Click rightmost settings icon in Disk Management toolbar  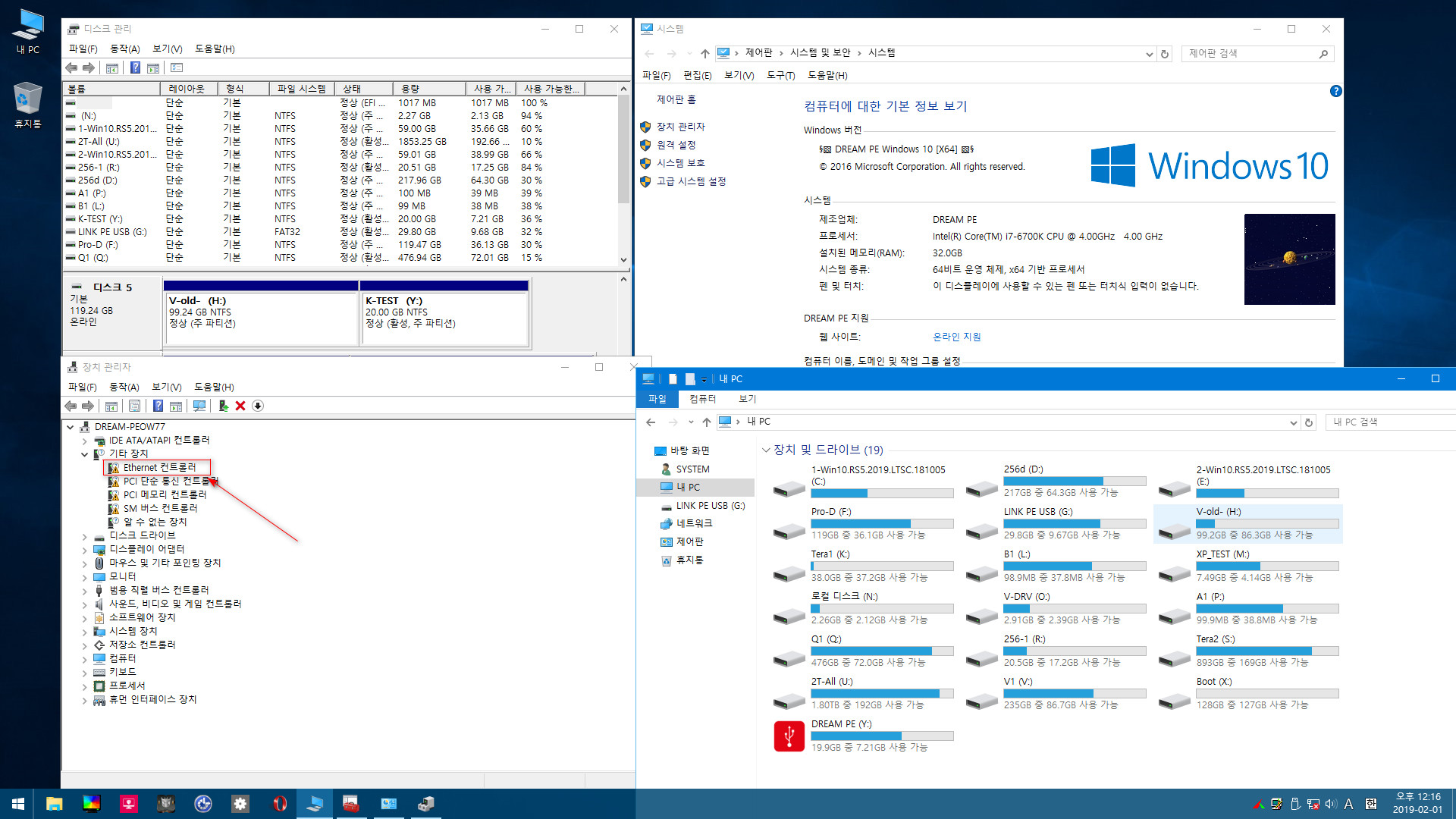pos(177,67)
